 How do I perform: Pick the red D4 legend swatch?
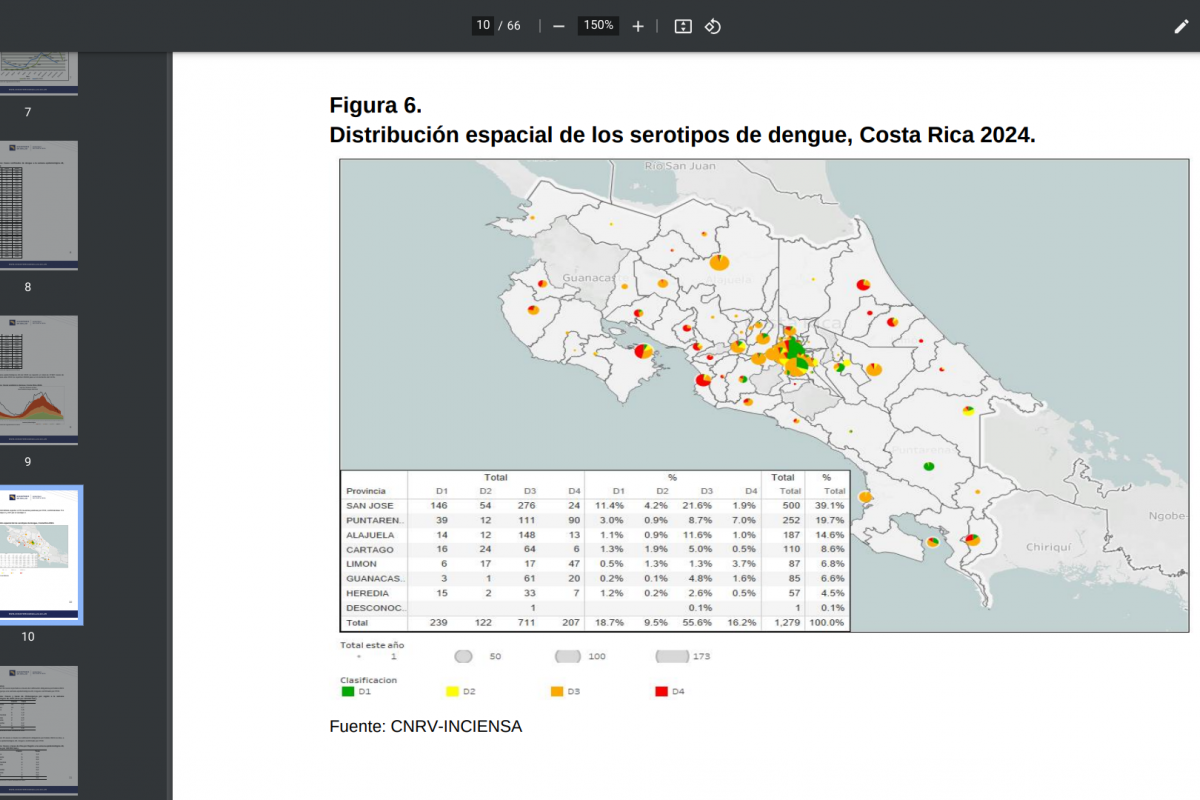point(661,691)
